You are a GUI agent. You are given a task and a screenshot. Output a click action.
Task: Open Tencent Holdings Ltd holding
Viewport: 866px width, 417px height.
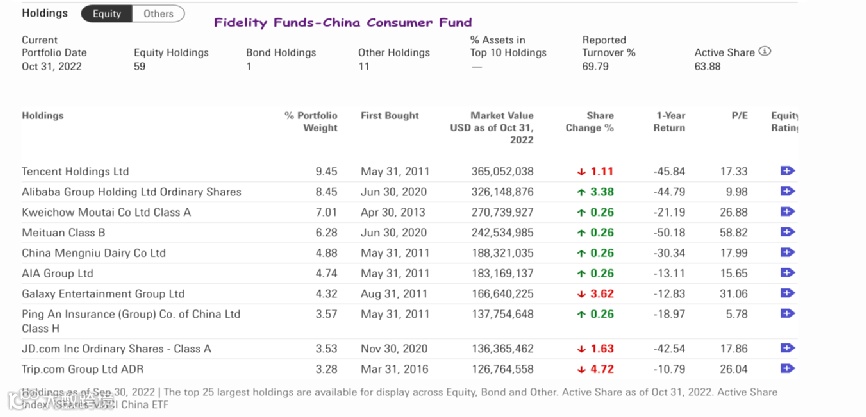[x=75, y=171]
